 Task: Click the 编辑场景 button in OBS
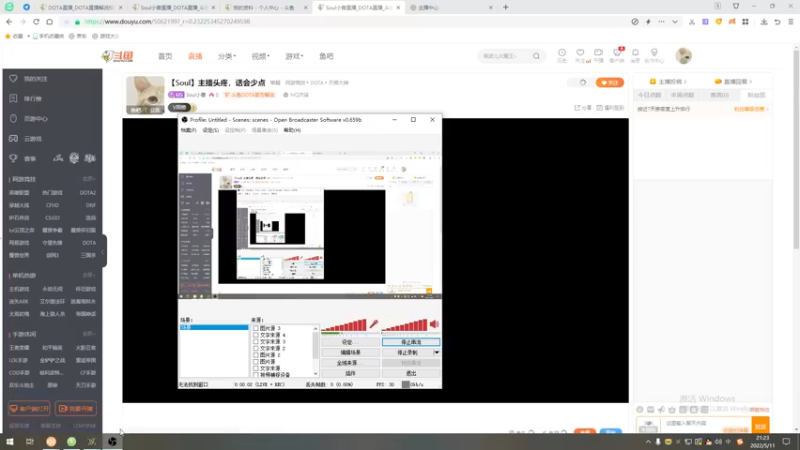click(350, 353)
